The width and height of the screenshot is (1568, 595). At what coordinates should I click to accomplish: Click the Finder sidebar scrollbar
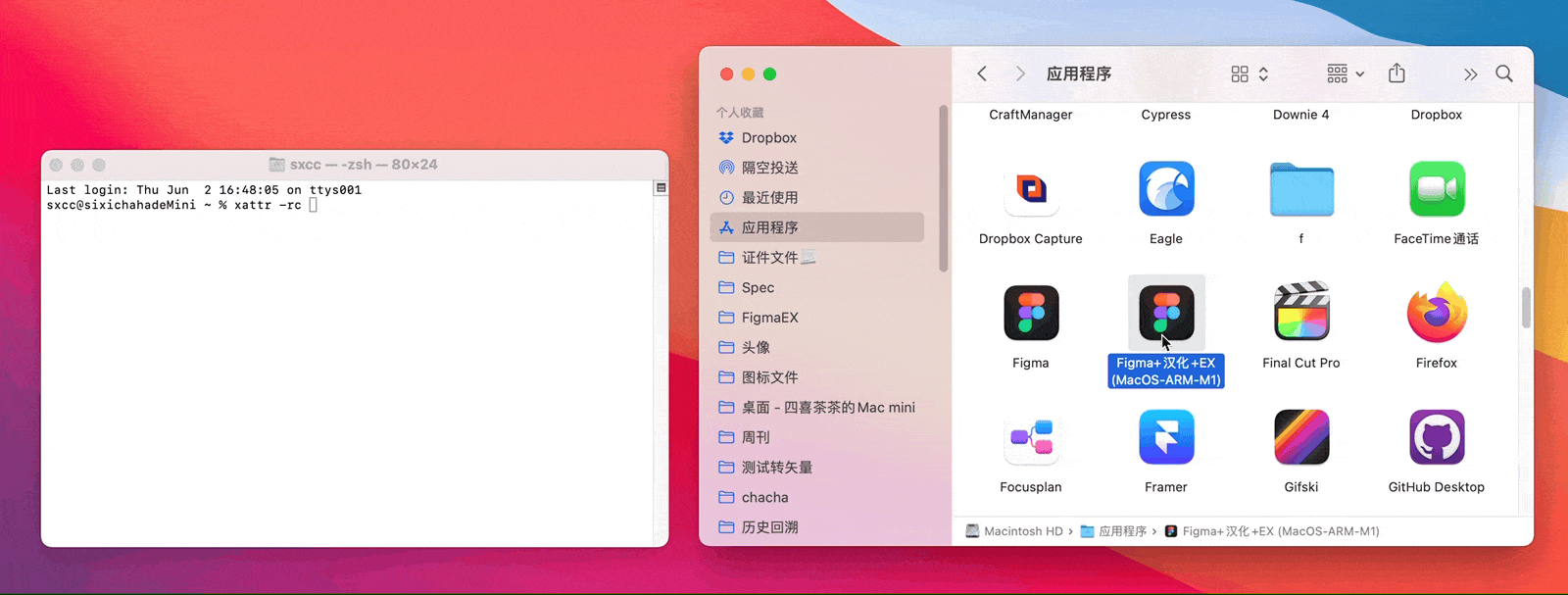[943, 188]
